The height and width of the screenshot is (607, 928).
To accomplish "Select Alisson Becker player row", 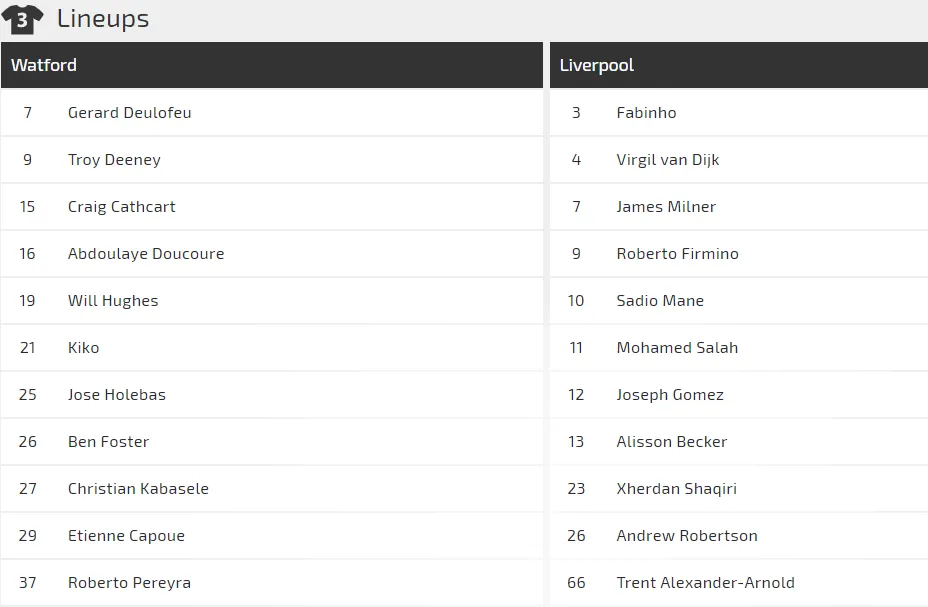I will coord(739,442).
